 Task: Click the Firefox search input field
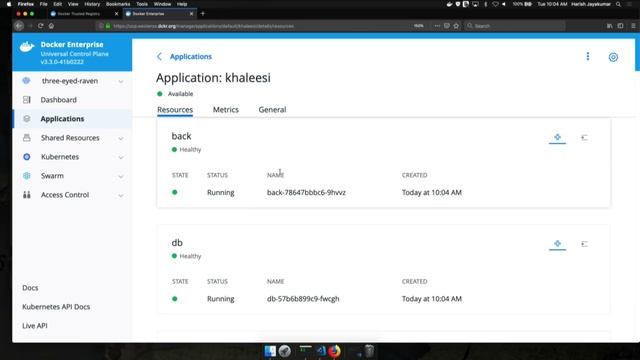pyautogui.click(x=515, y=26)
